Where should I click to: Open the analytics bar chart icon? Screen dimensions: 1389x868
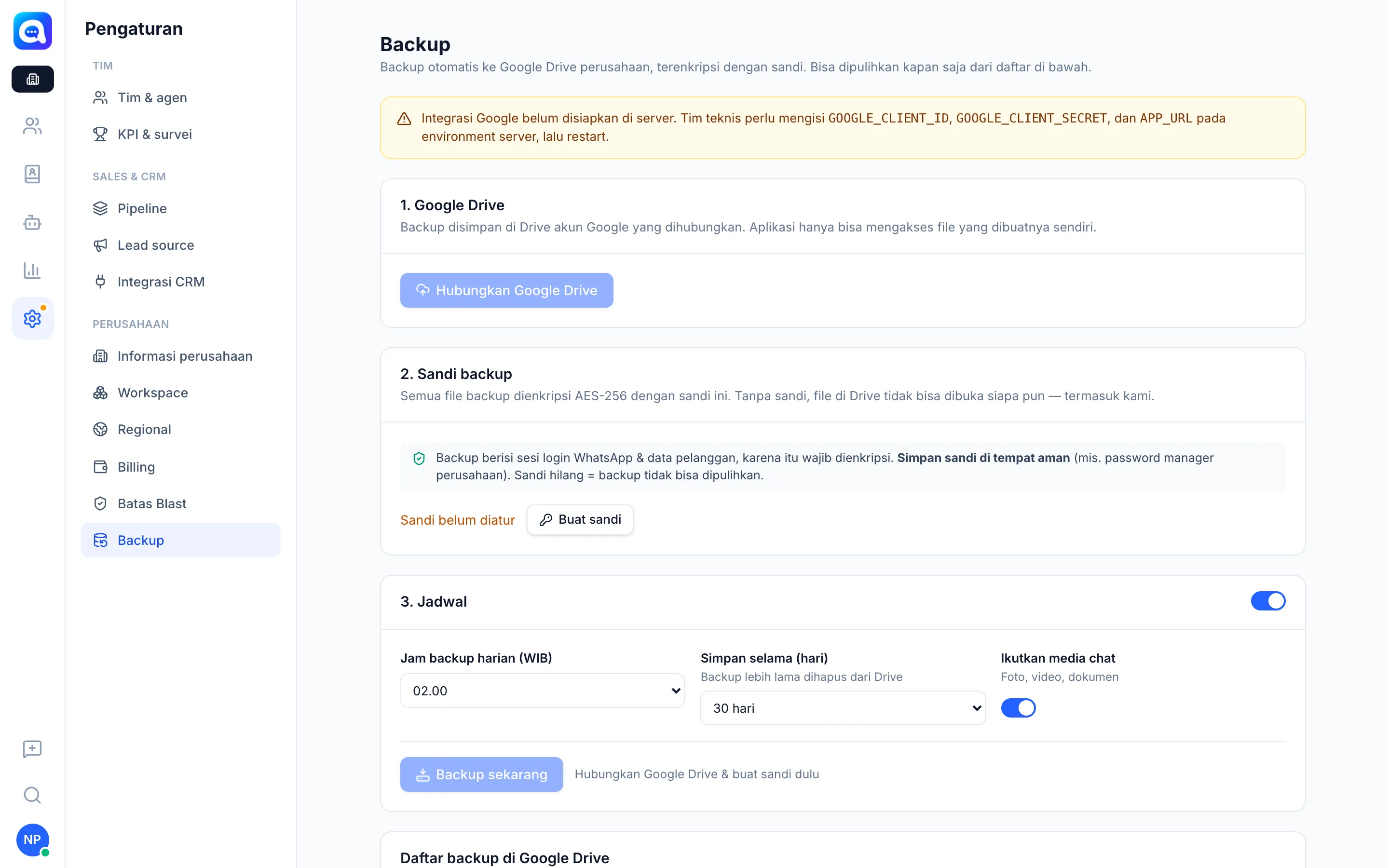(x=33, y=271)
